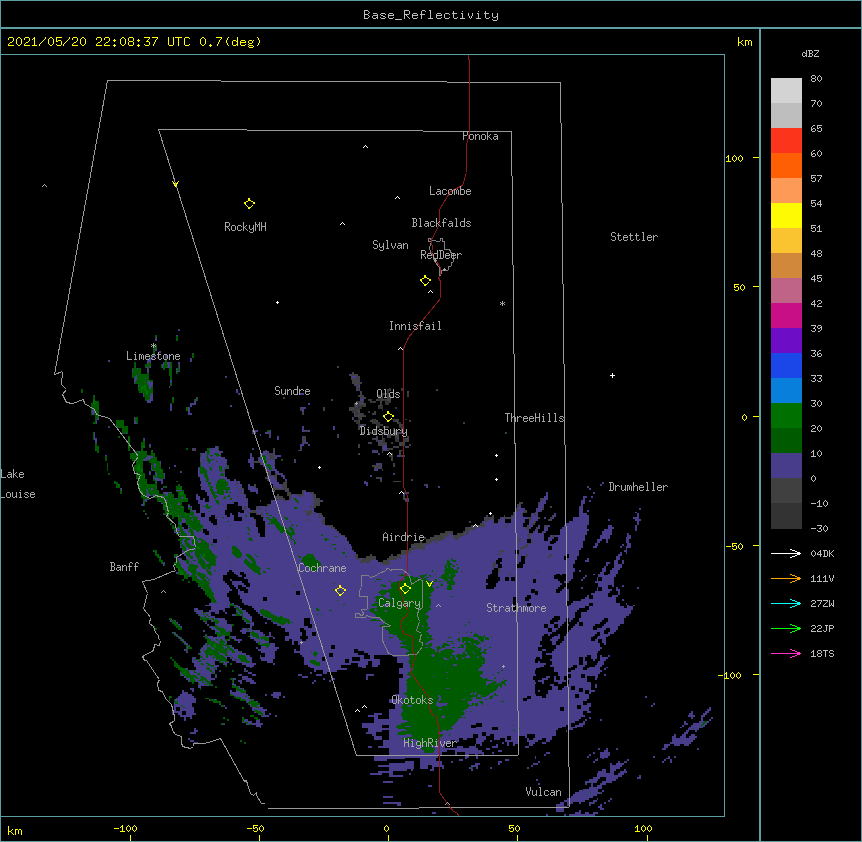Image resolution: width=862 pixels, height=842 pixels.
Task: Click the RockyMH label
Action: (245, 227)
